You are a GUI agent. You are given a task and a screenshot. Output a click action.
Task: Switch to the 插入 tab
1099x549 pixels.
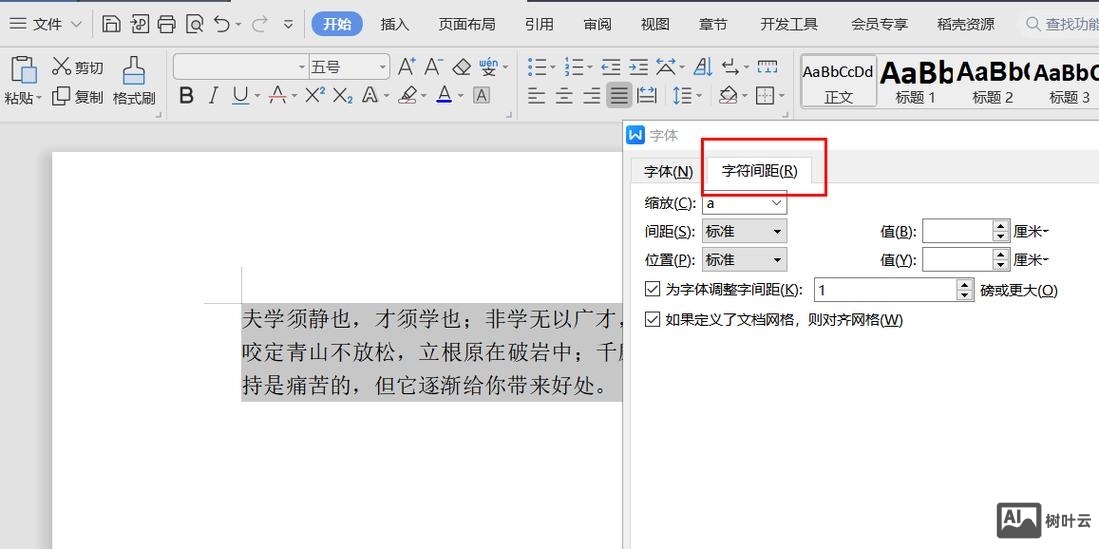click(395, 24)
